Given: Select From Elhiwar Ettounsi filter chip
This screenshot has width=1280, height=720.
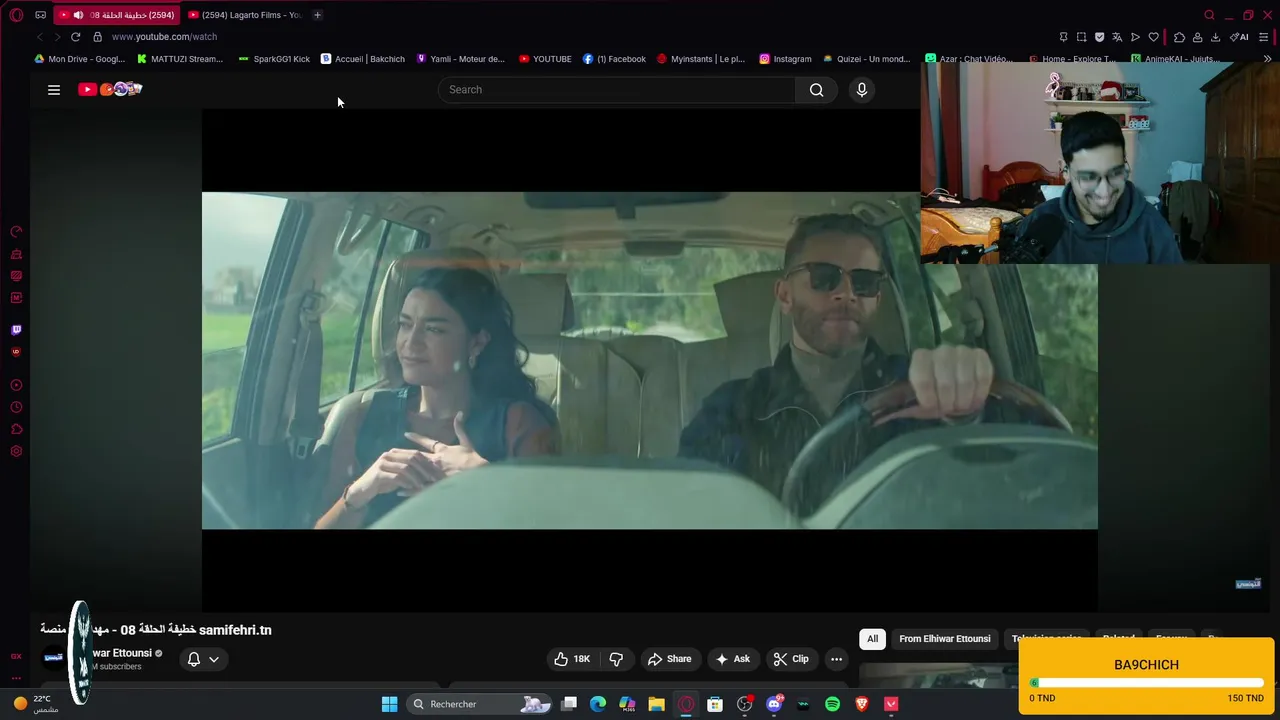Looking at the screenshot, I should point(945,639).
